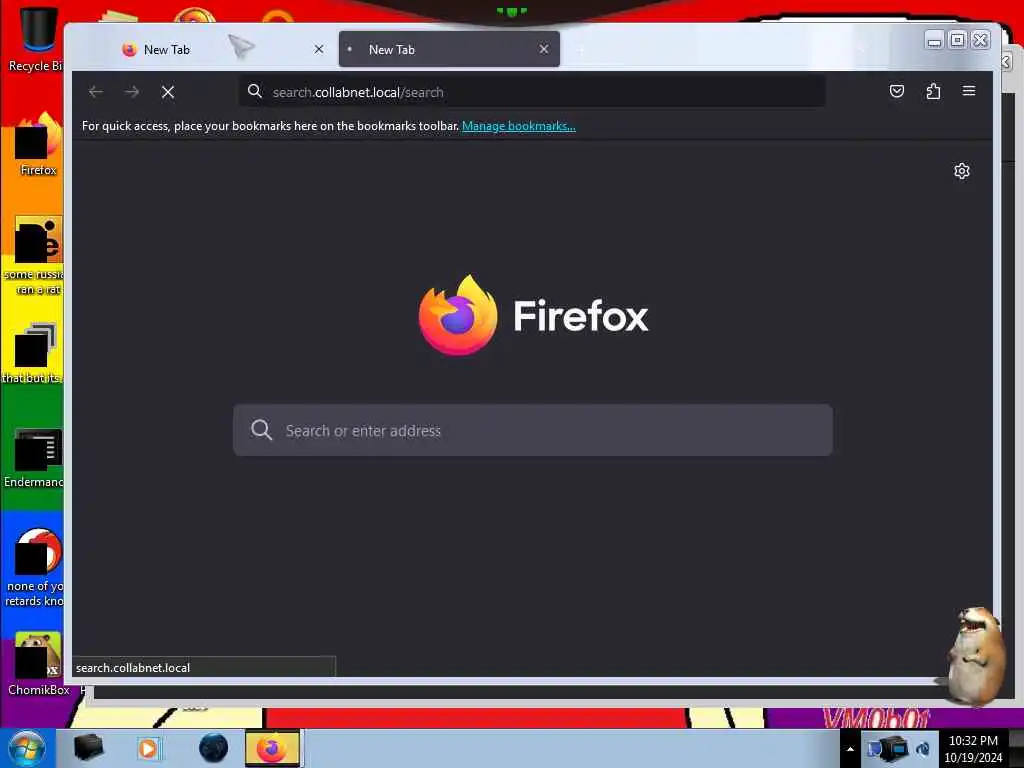Open the Extensions puzzle icon
The image size is (1024, 768).
(933, 91)
